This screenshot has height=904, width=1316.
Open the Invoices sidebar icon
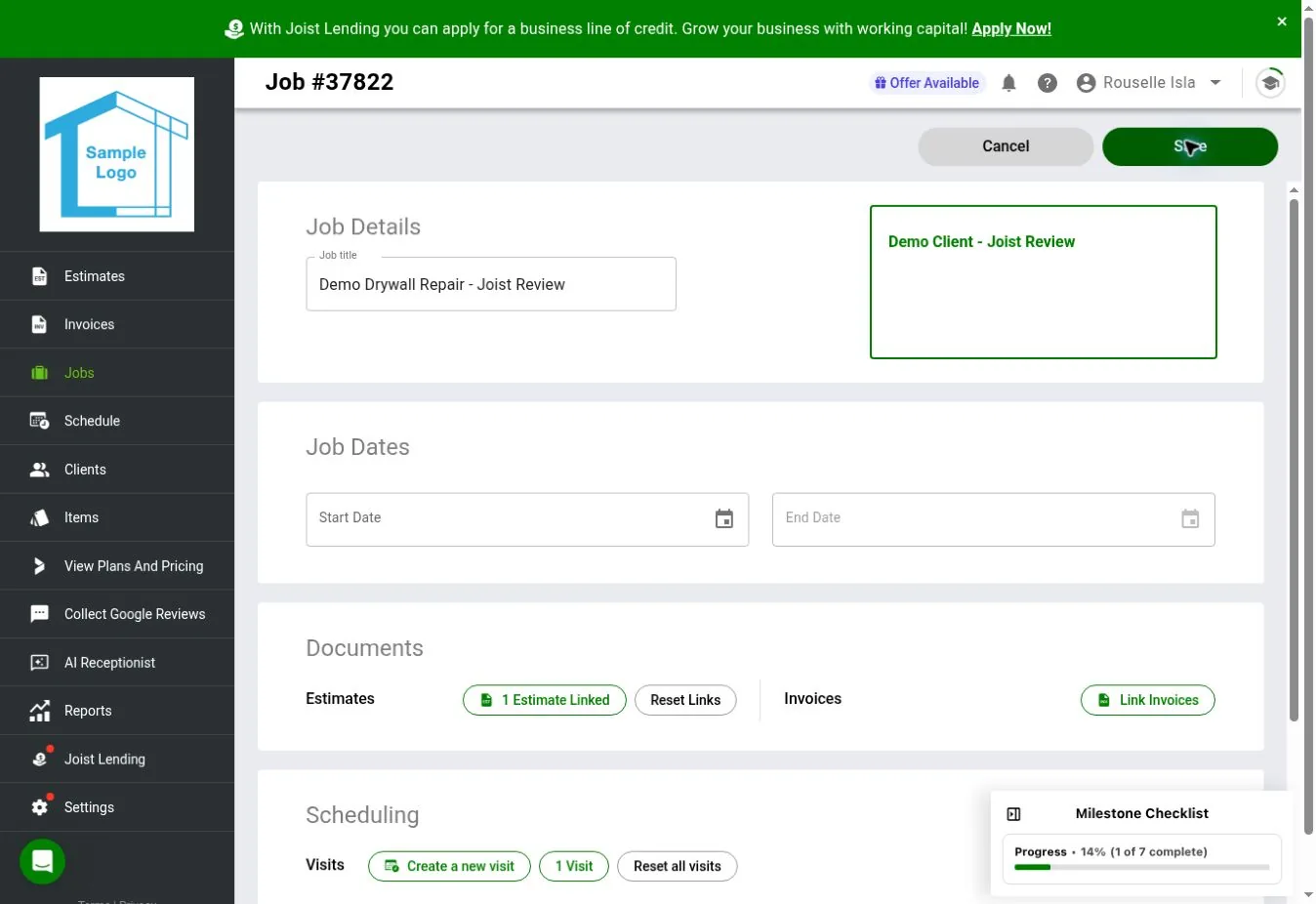click(x=39, y=324)
